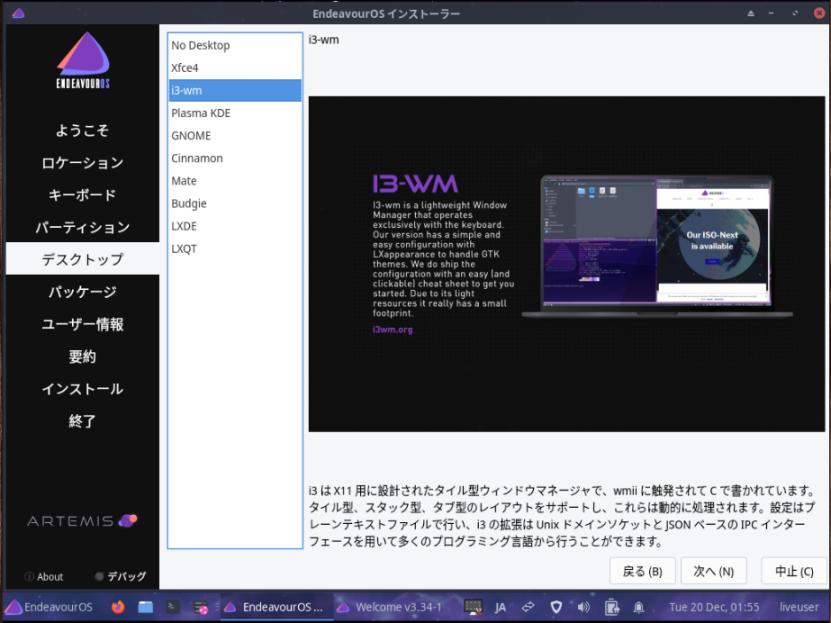Go forward with 次へ (N) button

(x=713, y=571)
